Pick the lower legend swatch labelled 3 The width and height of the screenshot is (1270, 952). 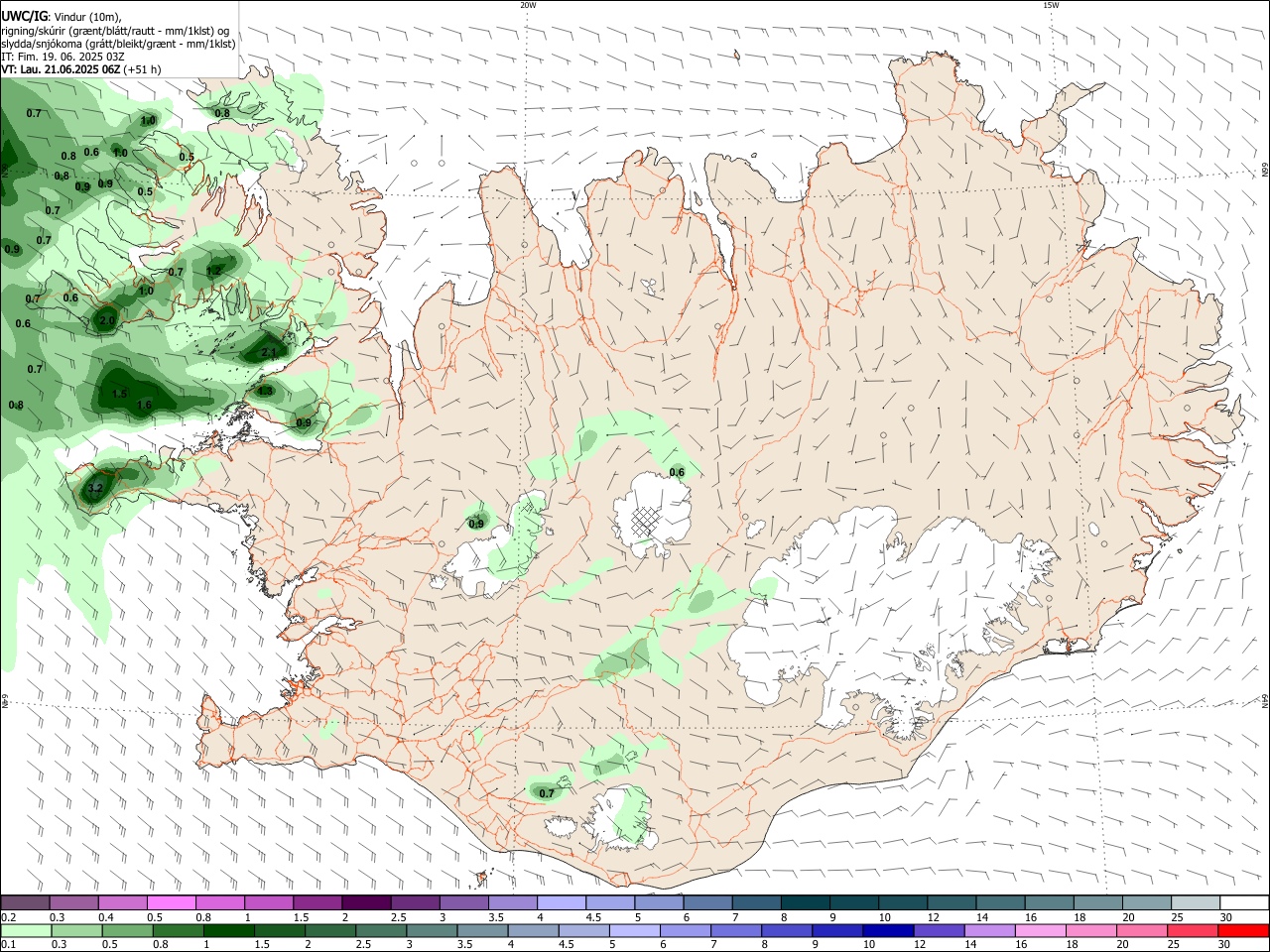pos(431,930)
